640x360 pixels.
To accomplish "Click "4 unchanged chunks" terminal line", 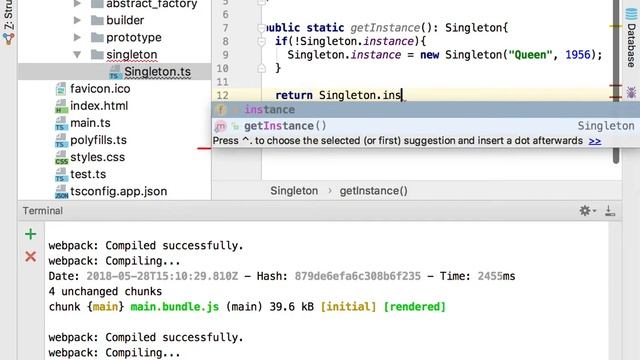I will tap(105, 291).
